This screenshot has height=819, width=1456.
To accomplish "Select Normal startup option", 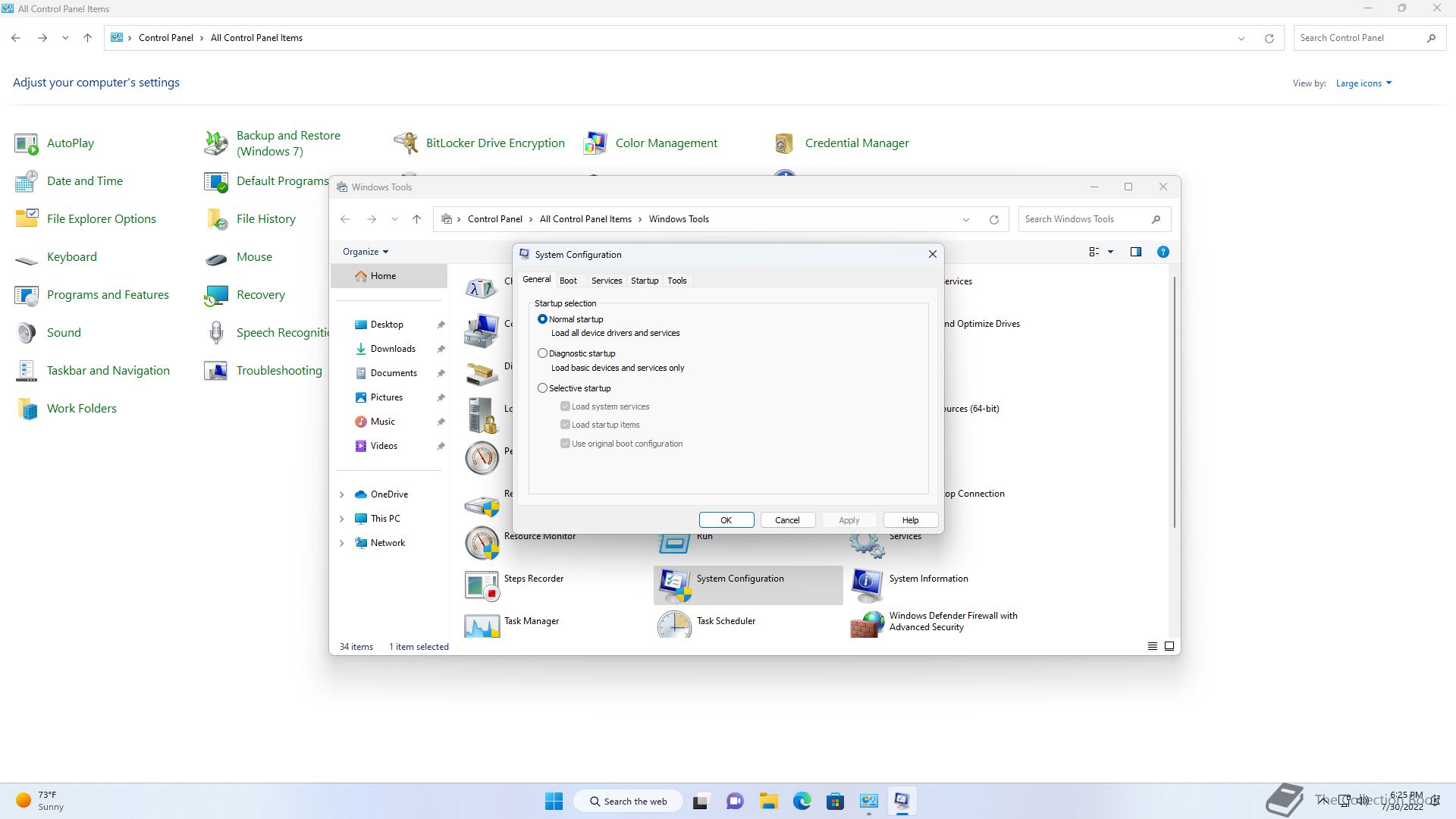I will click(542, 319).
